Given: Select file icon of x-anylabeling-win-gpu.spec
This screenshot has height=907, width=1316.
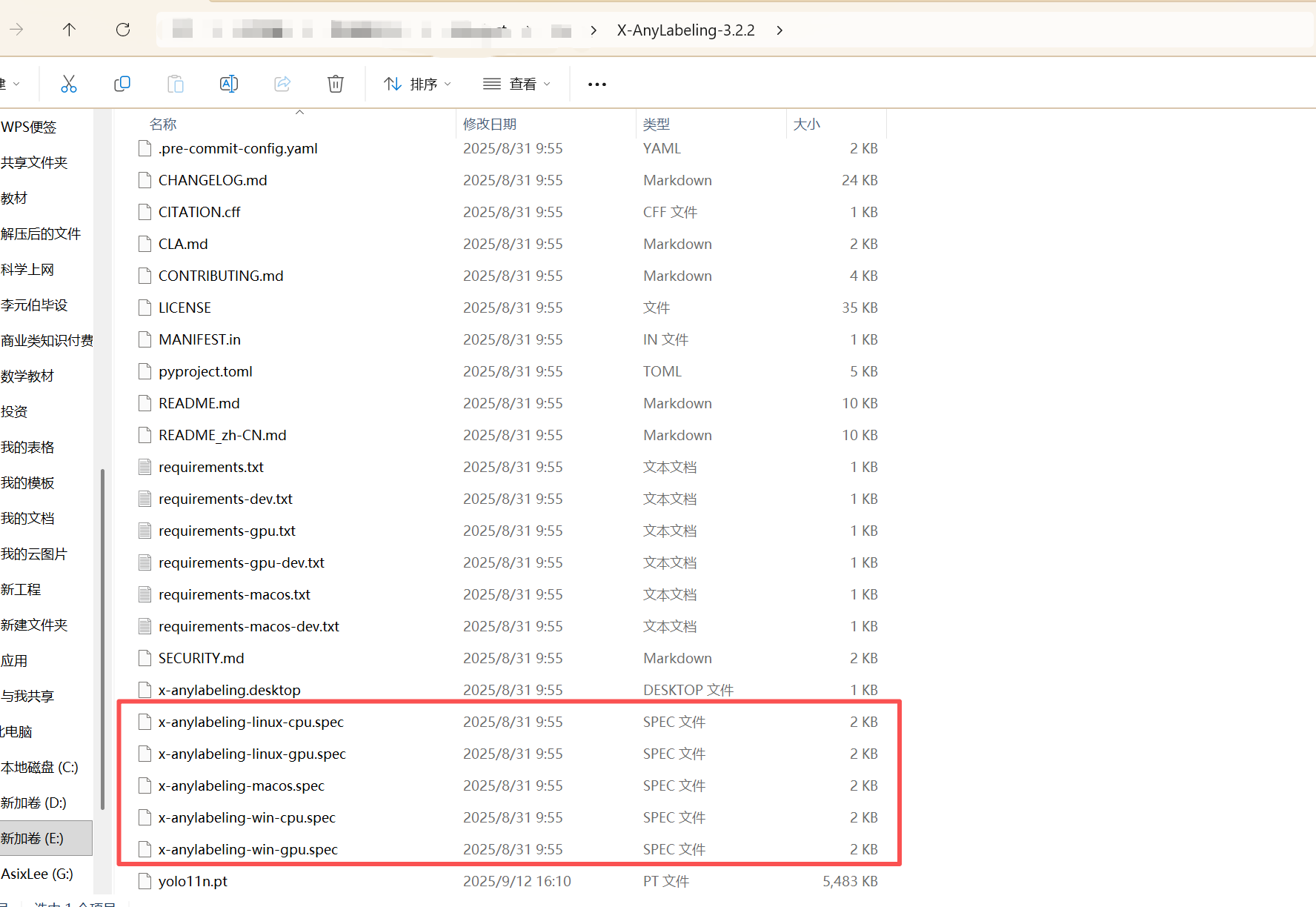Looking at the screenshot, I should [145, 850].
